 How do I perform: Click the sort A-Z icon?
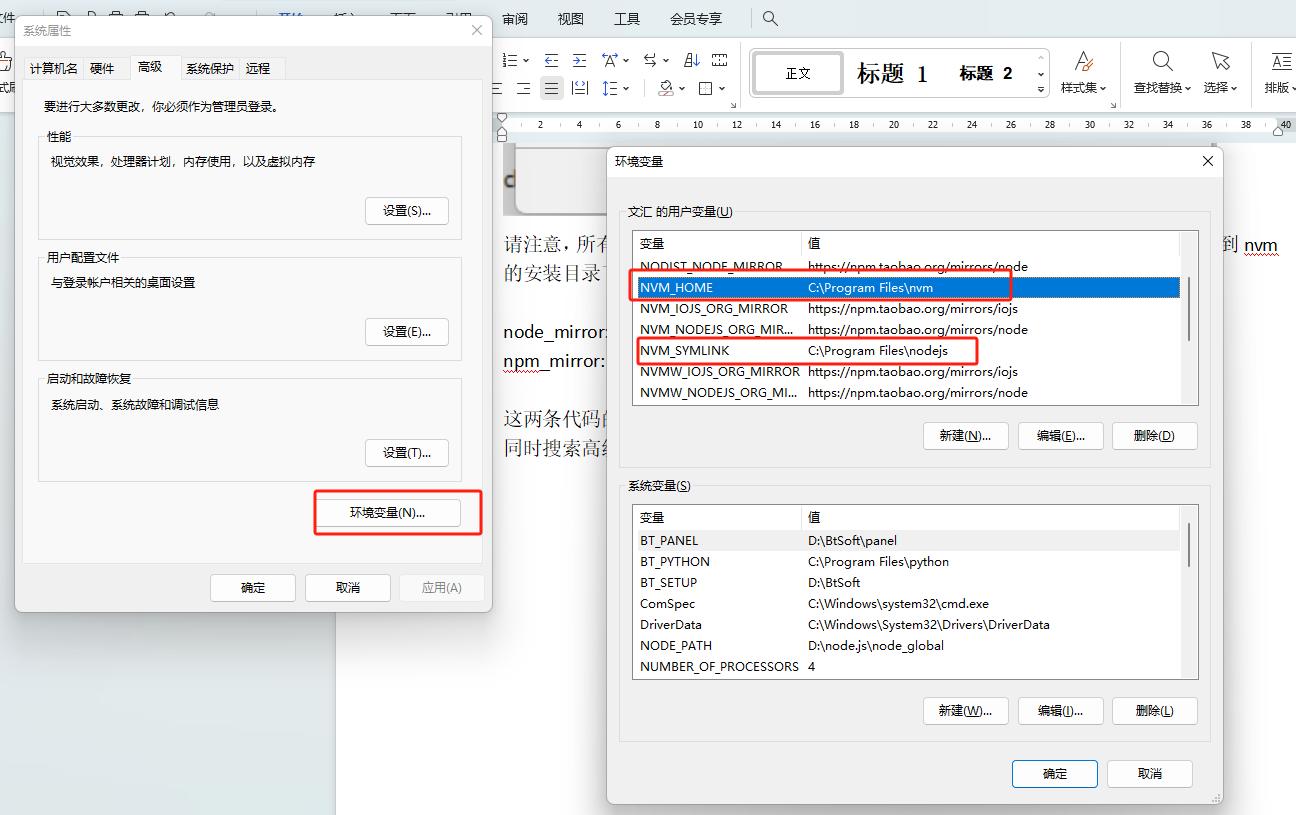pos(692,60)
